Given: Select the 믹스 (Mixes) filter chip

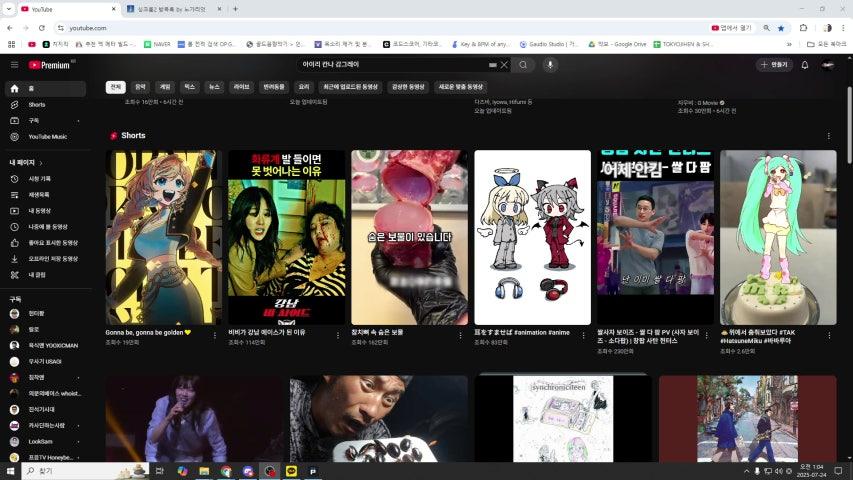Looking at the screenshot, I should point(189,87).
